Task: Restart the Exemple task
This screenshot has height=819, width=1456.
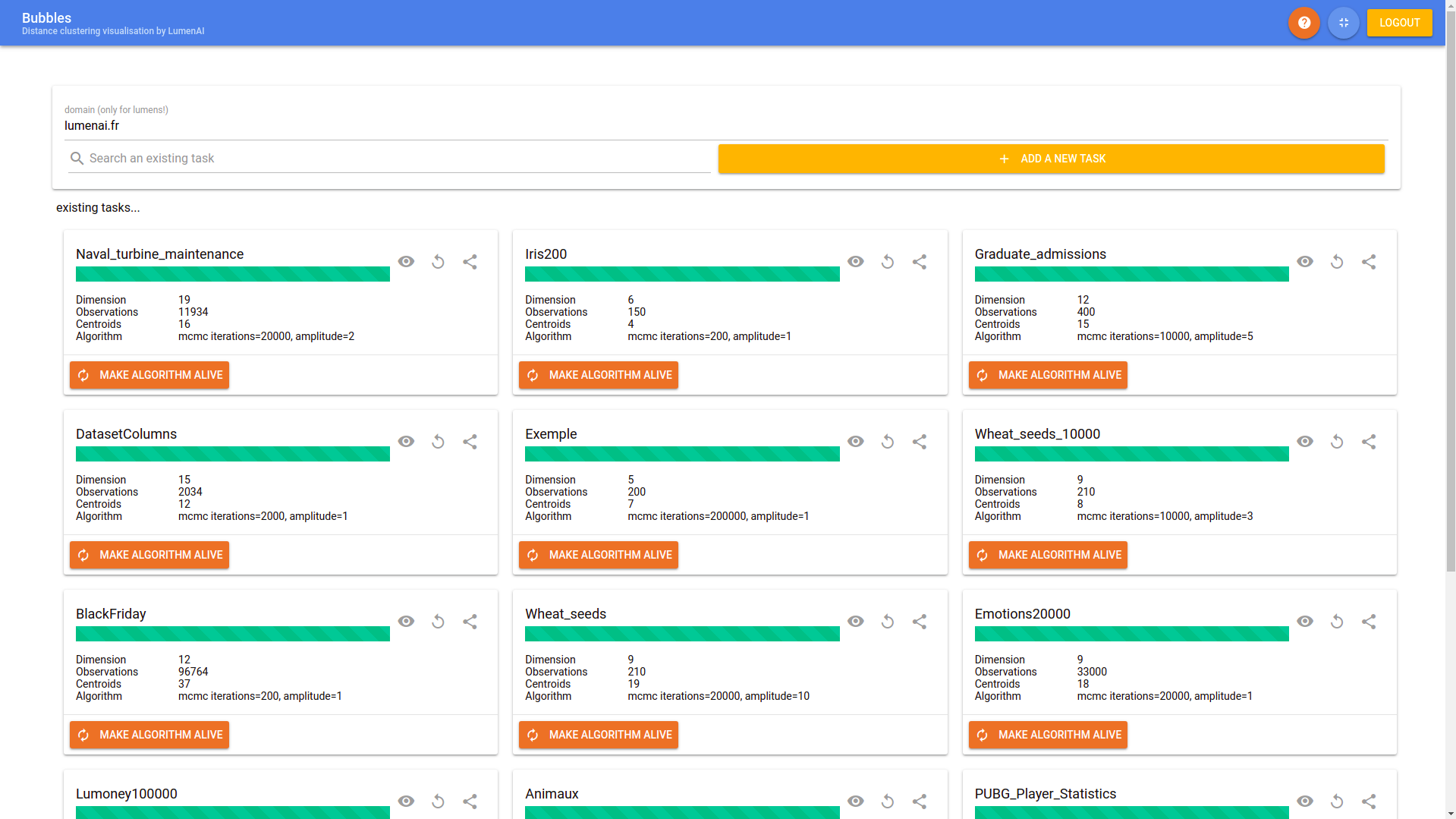Action: pyautogui.click(x=887, y=442)
